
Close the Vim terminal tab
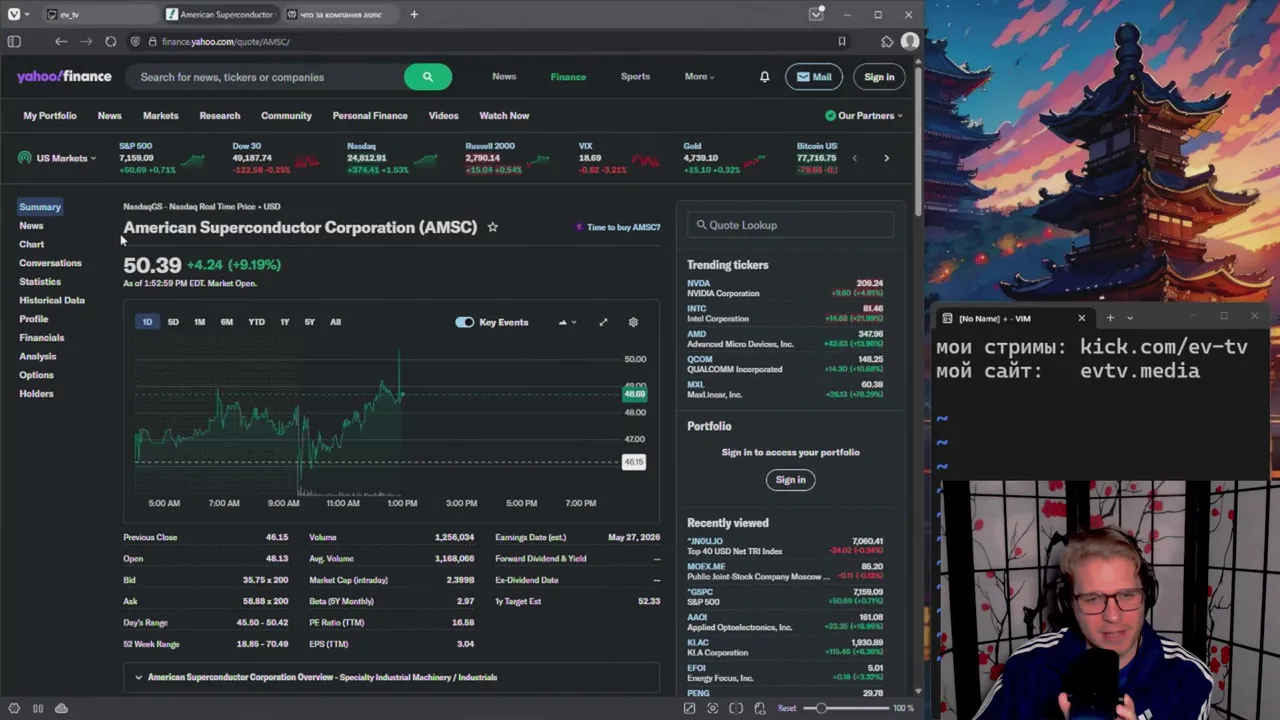click(1081, 318)
